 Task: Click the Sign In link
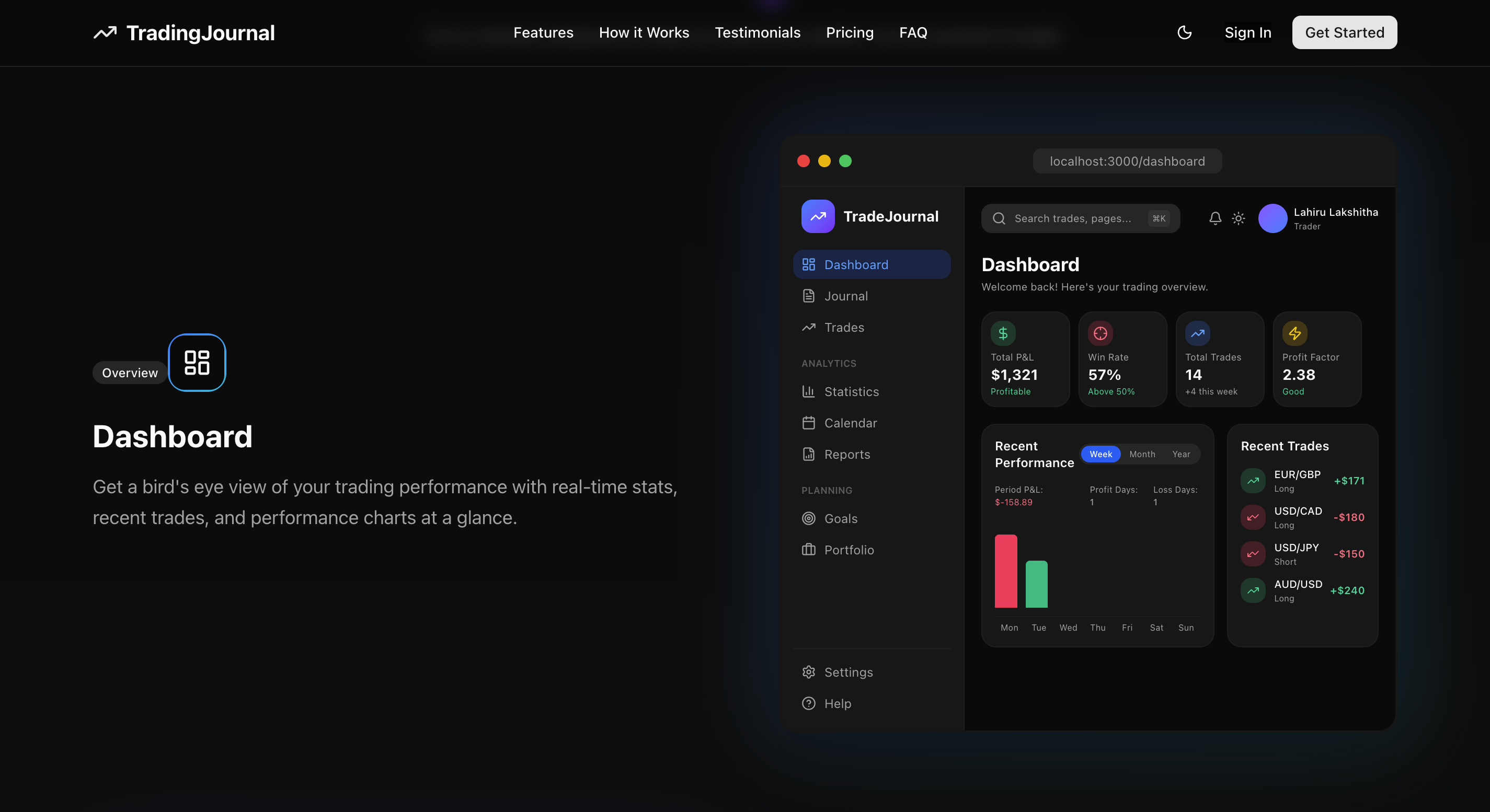click(1247, 32)
